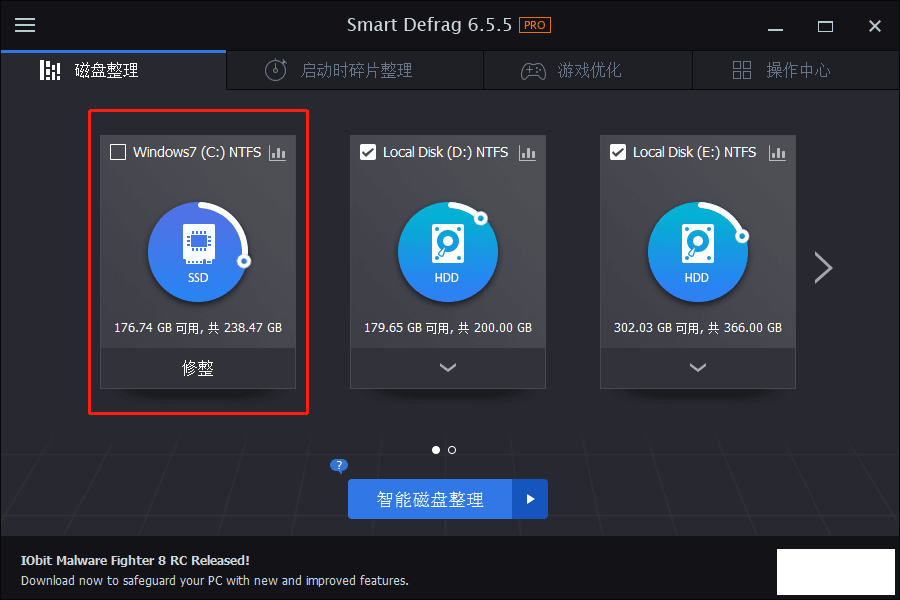Select the first page indicator dot

[x=436, y=450]
